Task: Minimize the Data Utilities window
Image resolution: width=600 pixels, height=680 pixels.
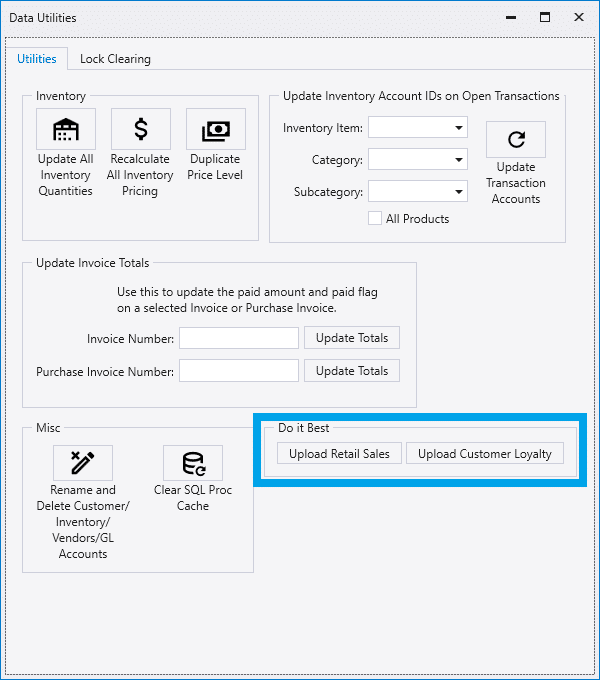Action: pyautogui.click(x=511, y=17)
